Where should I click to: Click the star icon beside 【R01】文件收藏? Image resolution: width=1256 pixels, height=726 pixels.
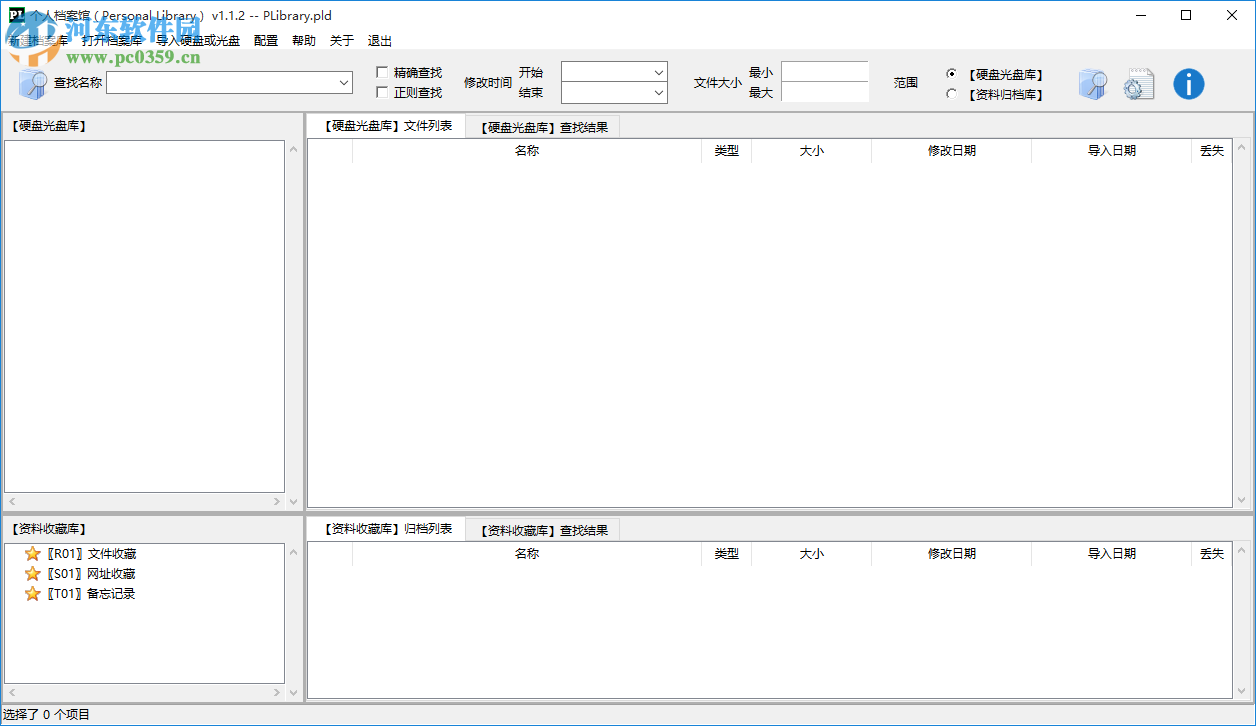33,553
